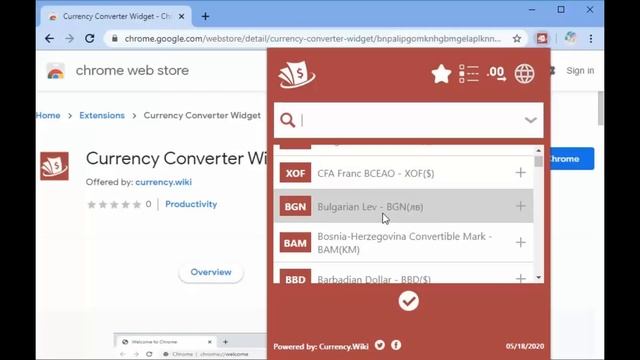Select the Bosnia-Herzegovina Convertible Mark row
The width and height of the screenshot is (640, 360).
[x=403, y=242]
